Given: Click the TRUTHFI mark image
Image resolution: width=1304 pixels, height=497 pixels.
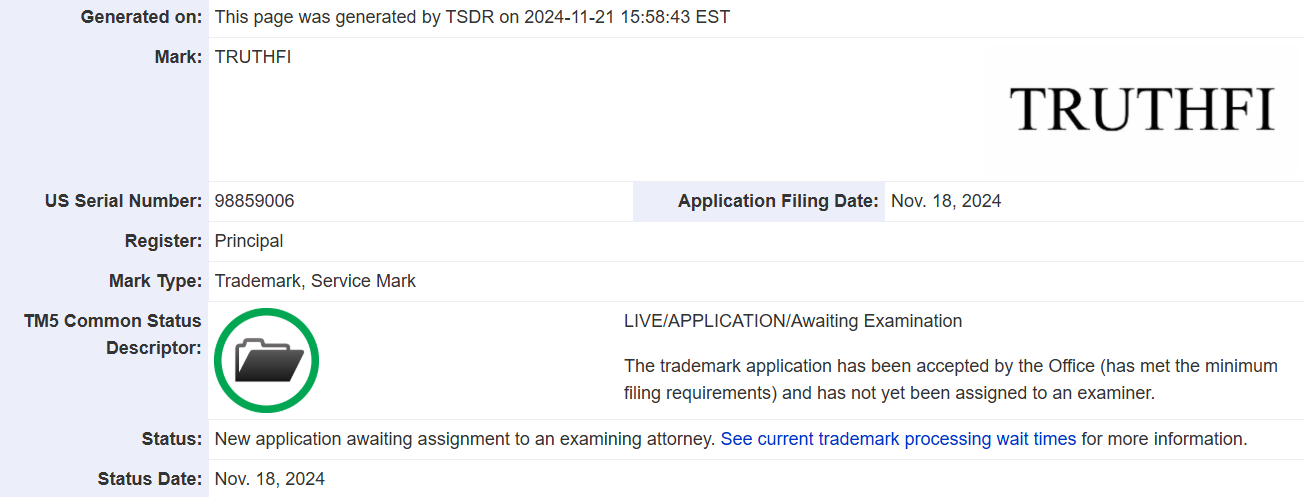Looking at the screenshot, I should point(1142,109).
